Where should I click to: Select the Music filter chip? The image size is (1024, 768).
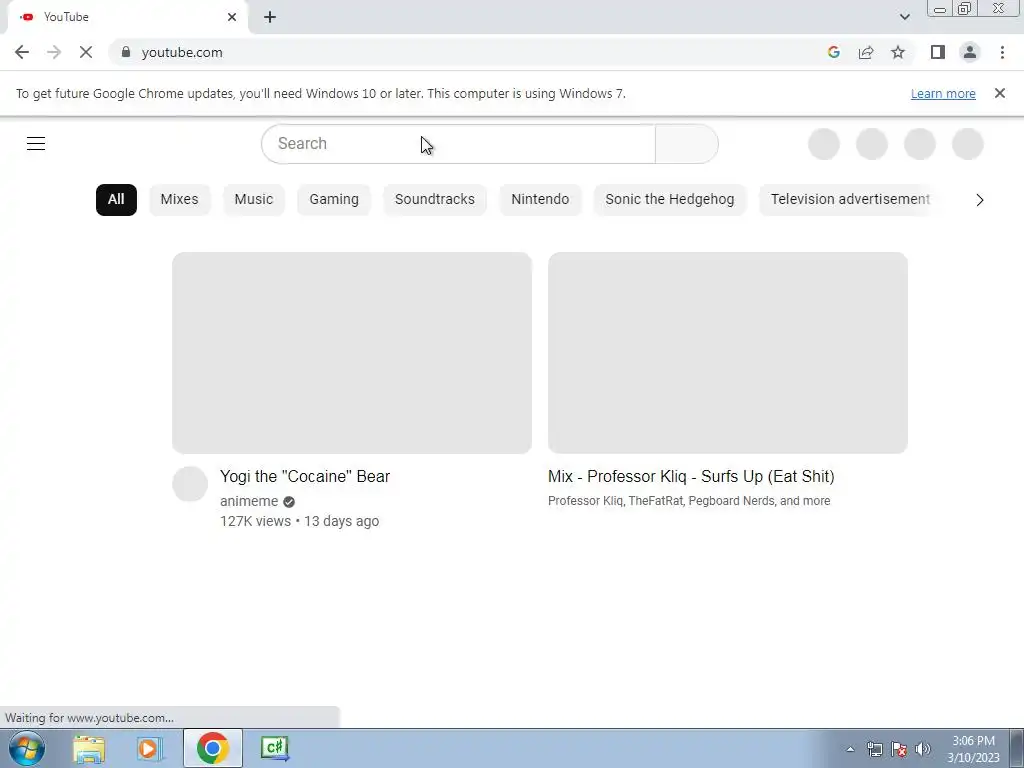pyautogui.click(x=253, y=199)
